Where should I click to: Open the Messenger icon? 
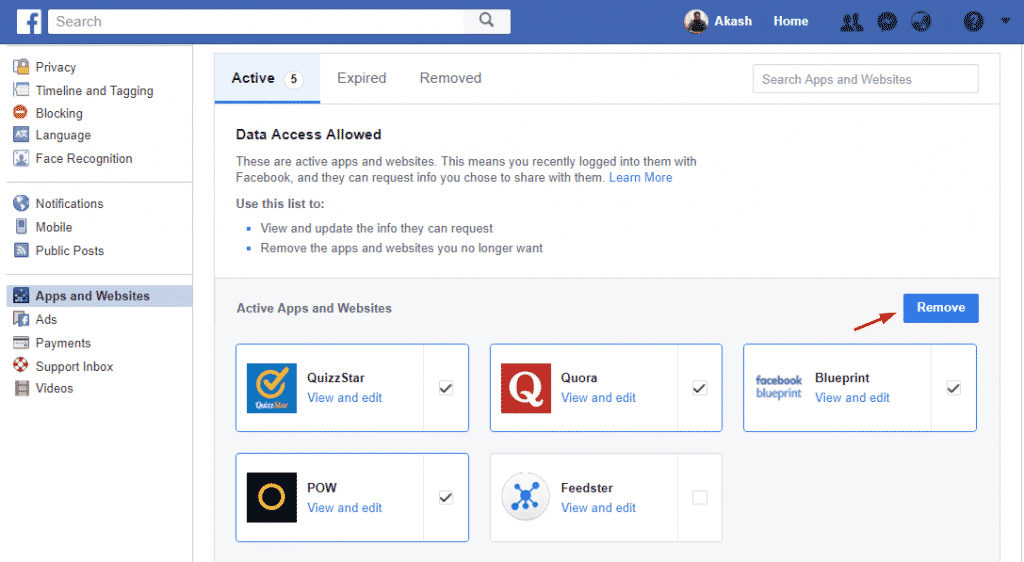click(886, 21)
